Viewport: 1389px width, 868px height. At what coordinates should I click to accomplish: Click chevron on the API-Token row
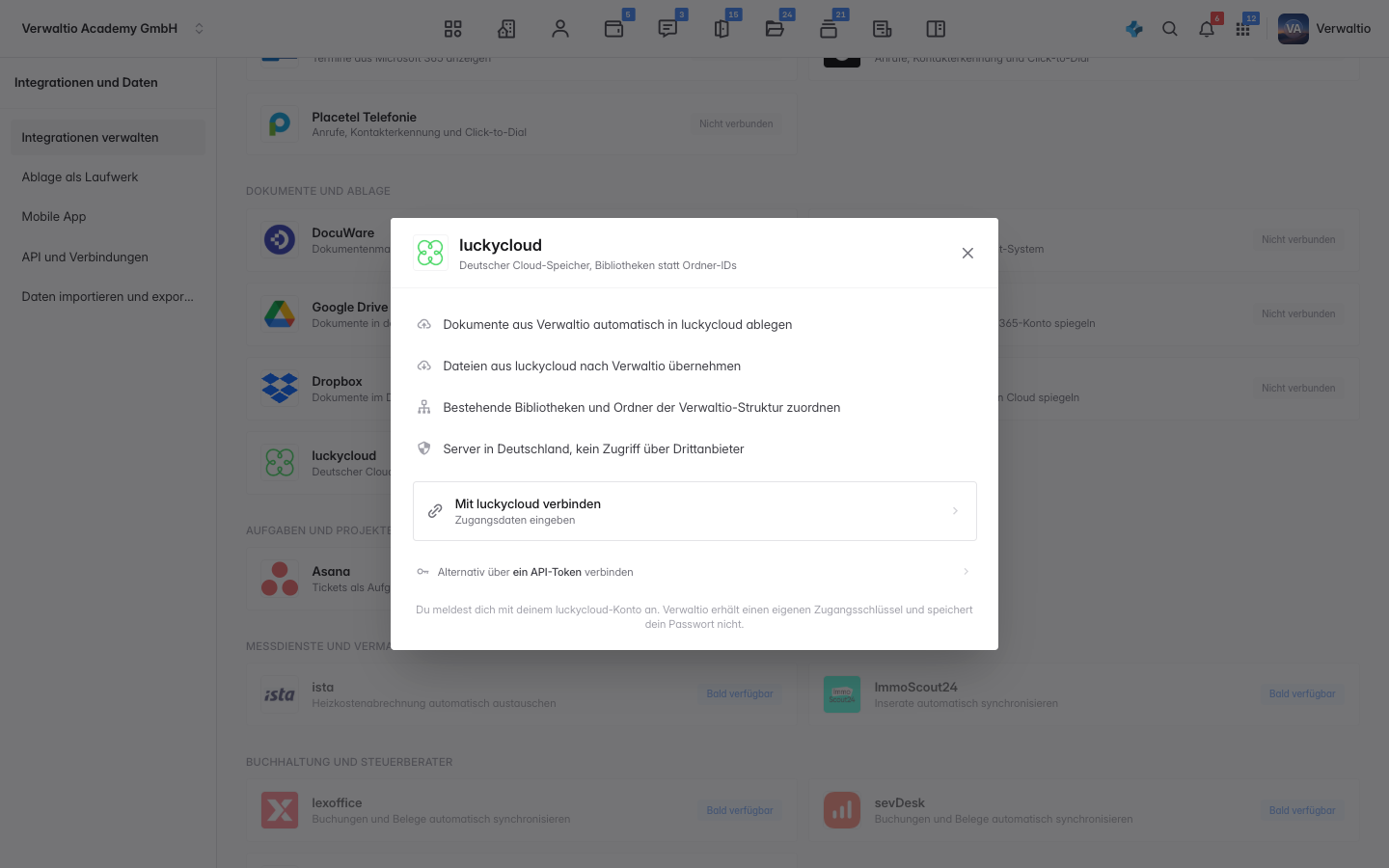click(x=966, y=572)
